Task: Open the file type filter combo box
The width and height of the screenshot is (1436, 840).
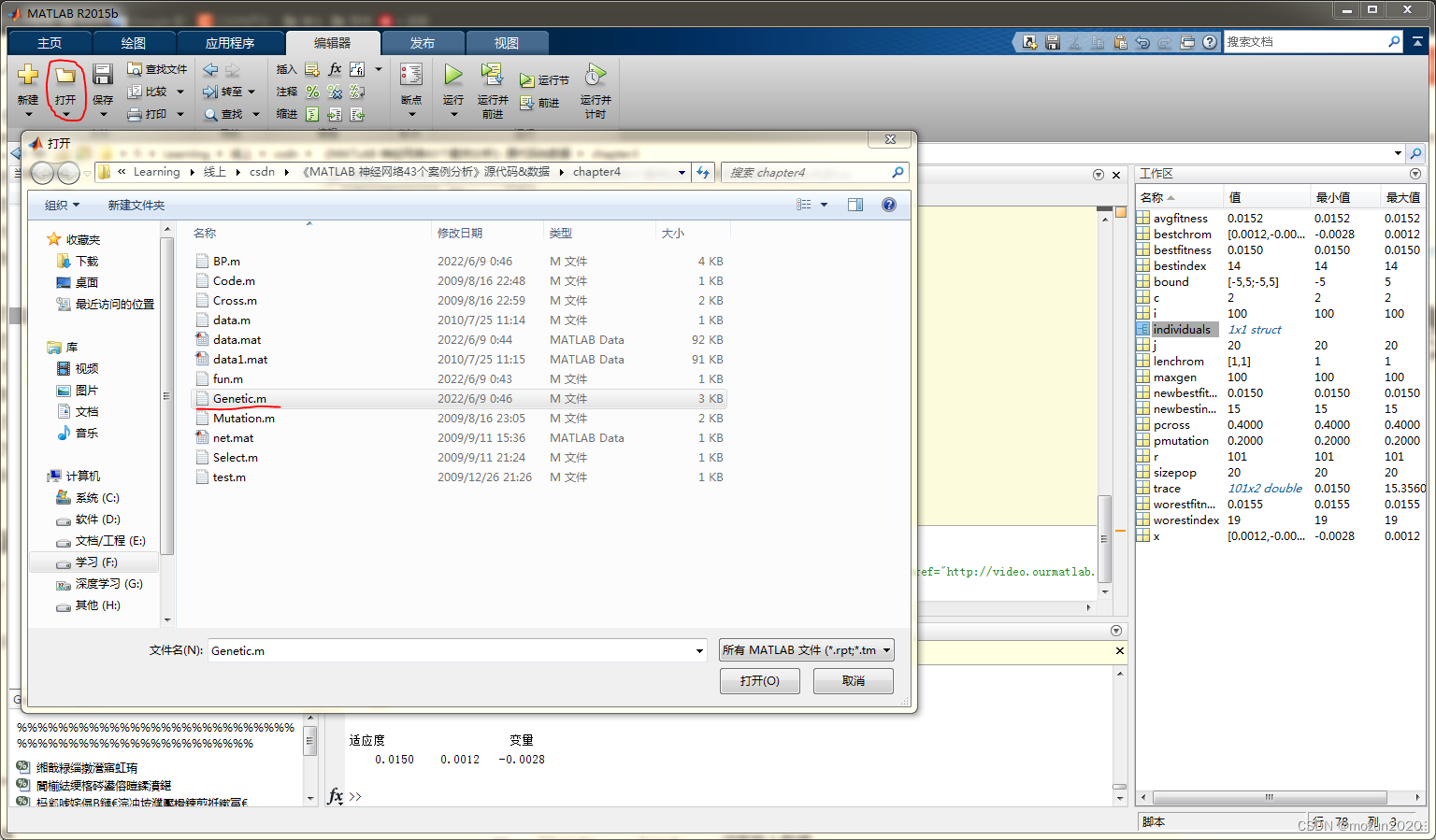Action: point(807,650)
